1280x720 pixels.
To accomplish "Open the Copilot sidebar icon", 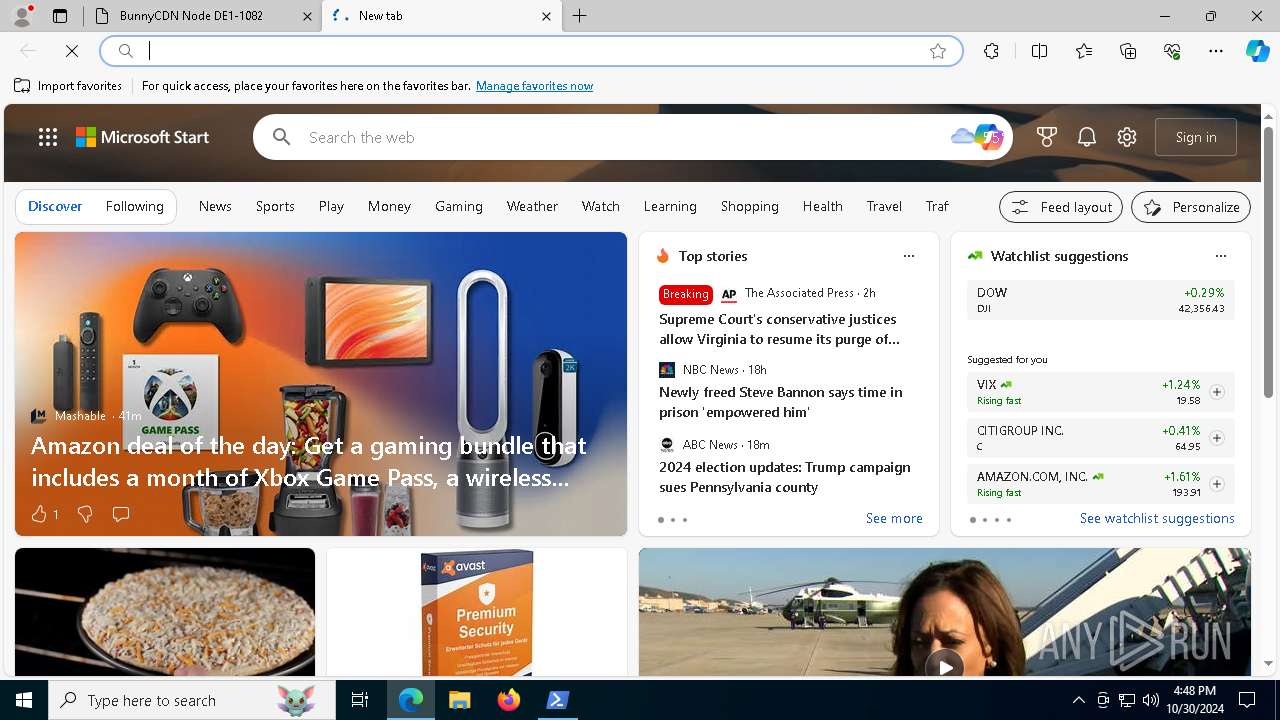I will point(1257,51).
